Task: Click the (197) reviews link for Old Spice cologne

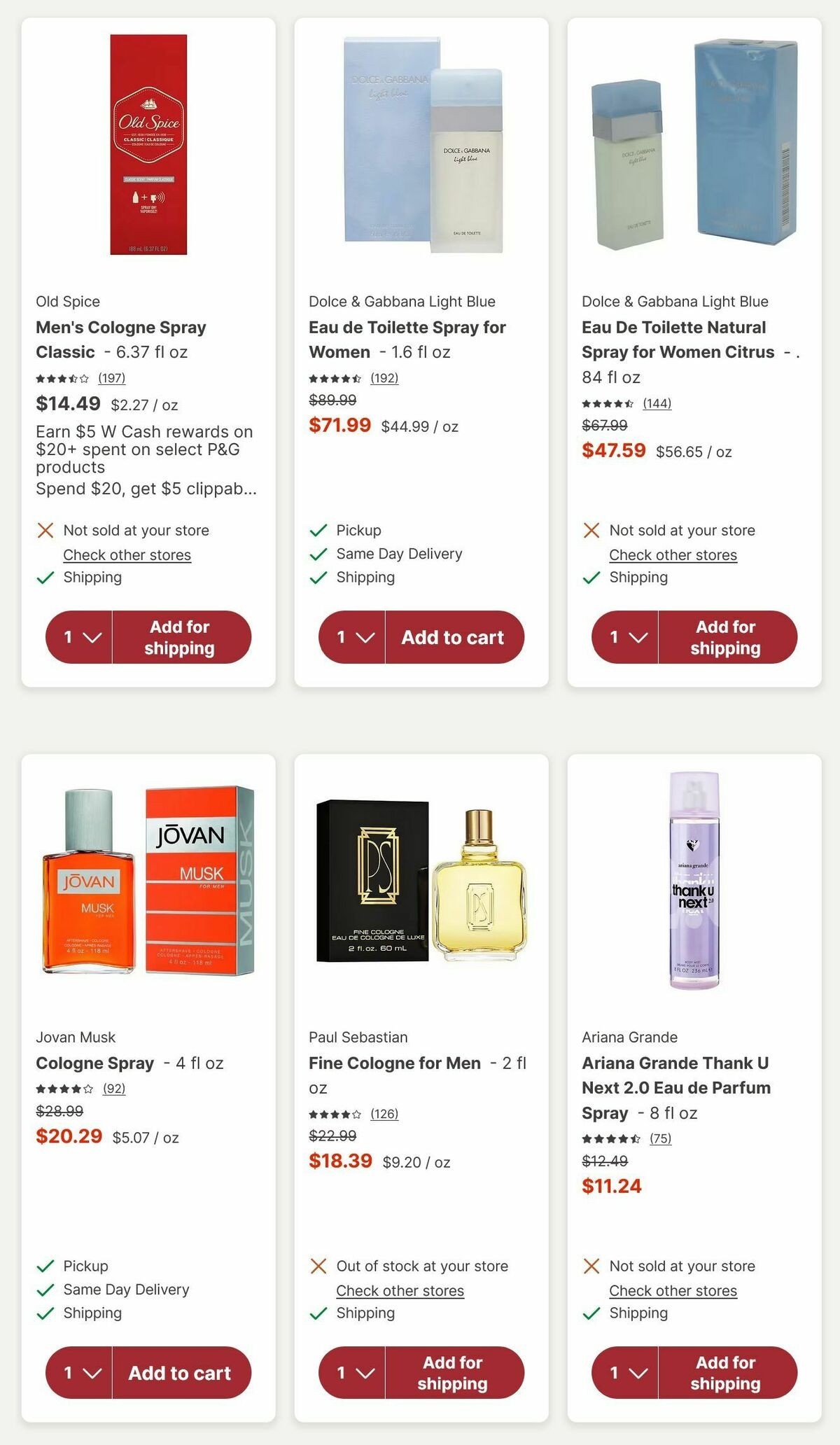Action: pos(111,379)
